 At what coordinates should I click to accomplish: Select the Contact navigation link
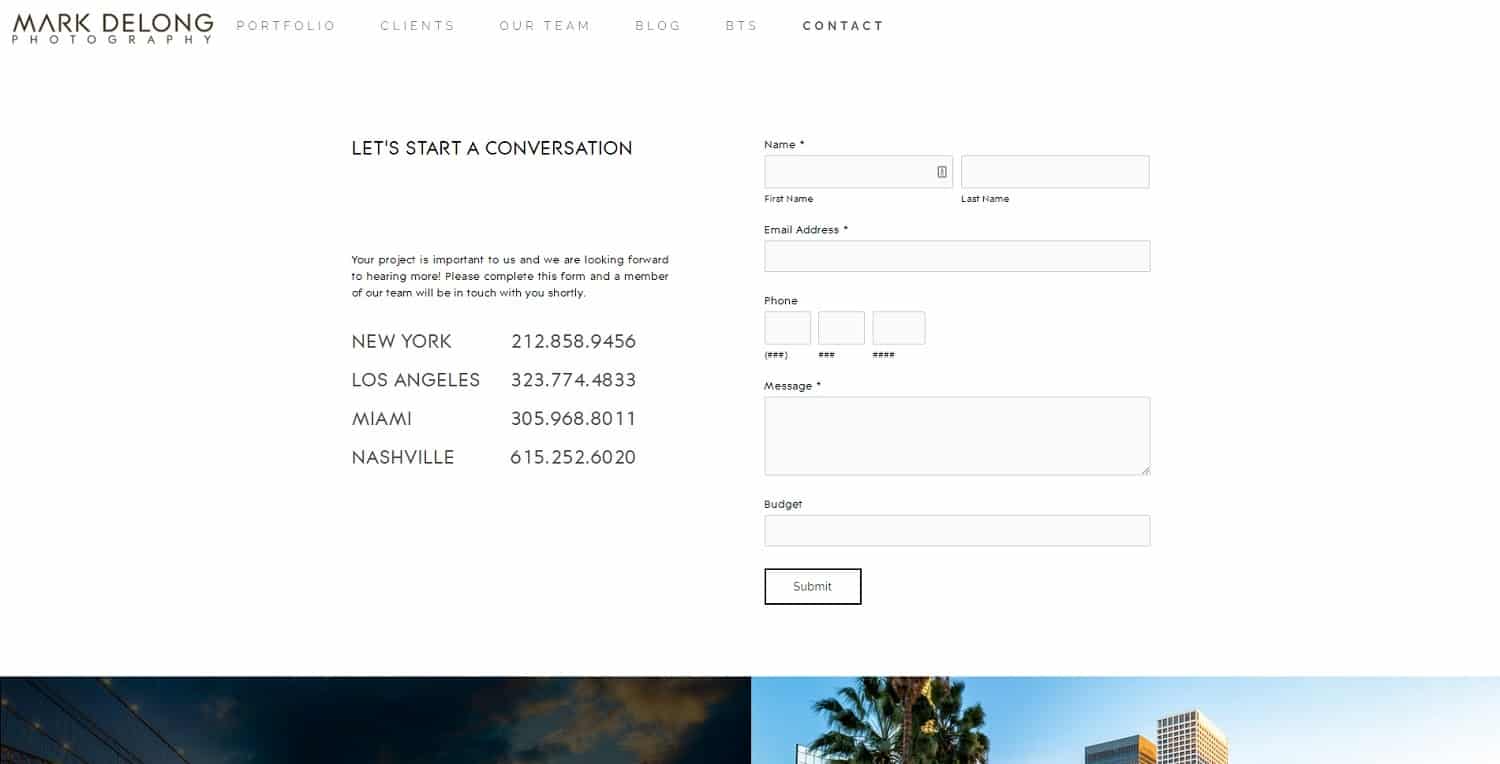(843, 26)
